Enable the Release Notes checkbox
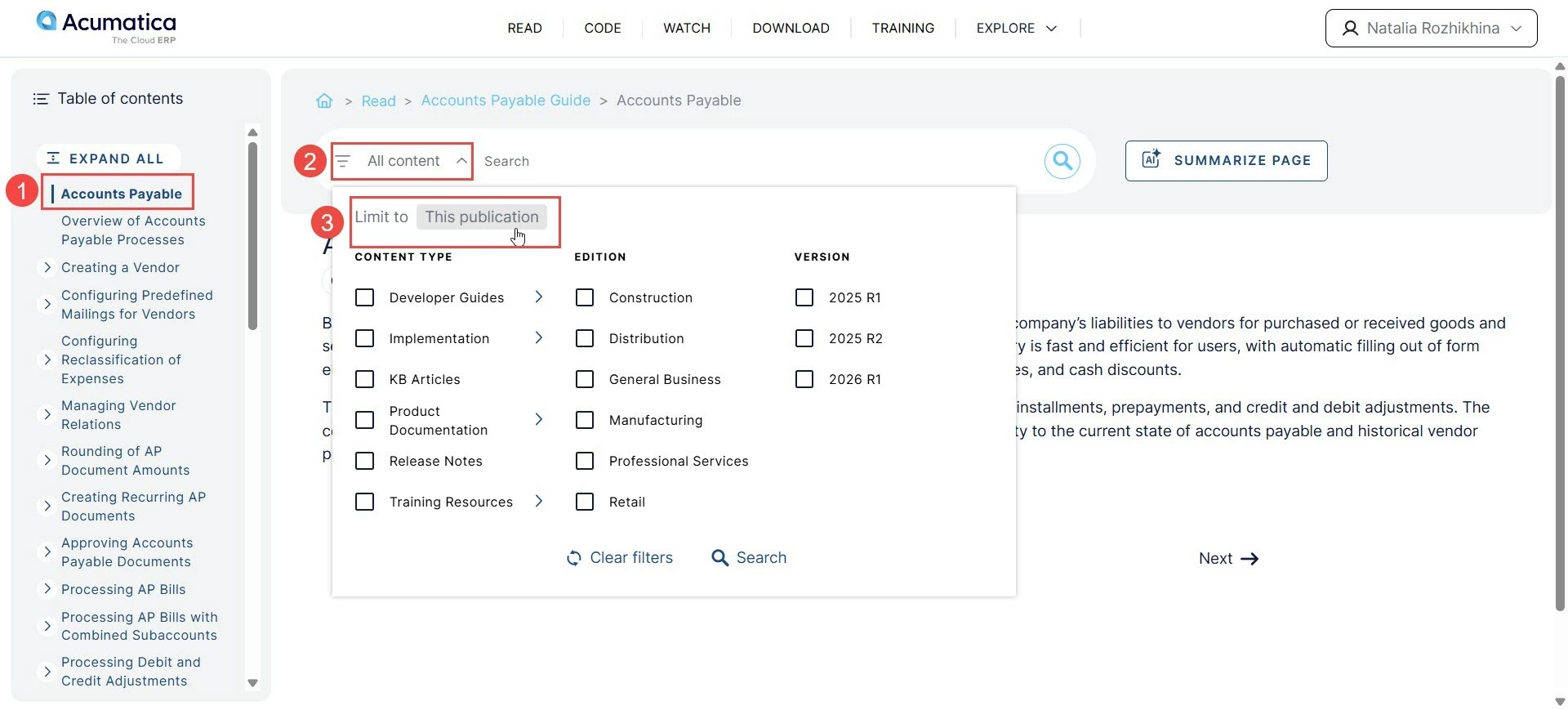 [x=365, y=461]
